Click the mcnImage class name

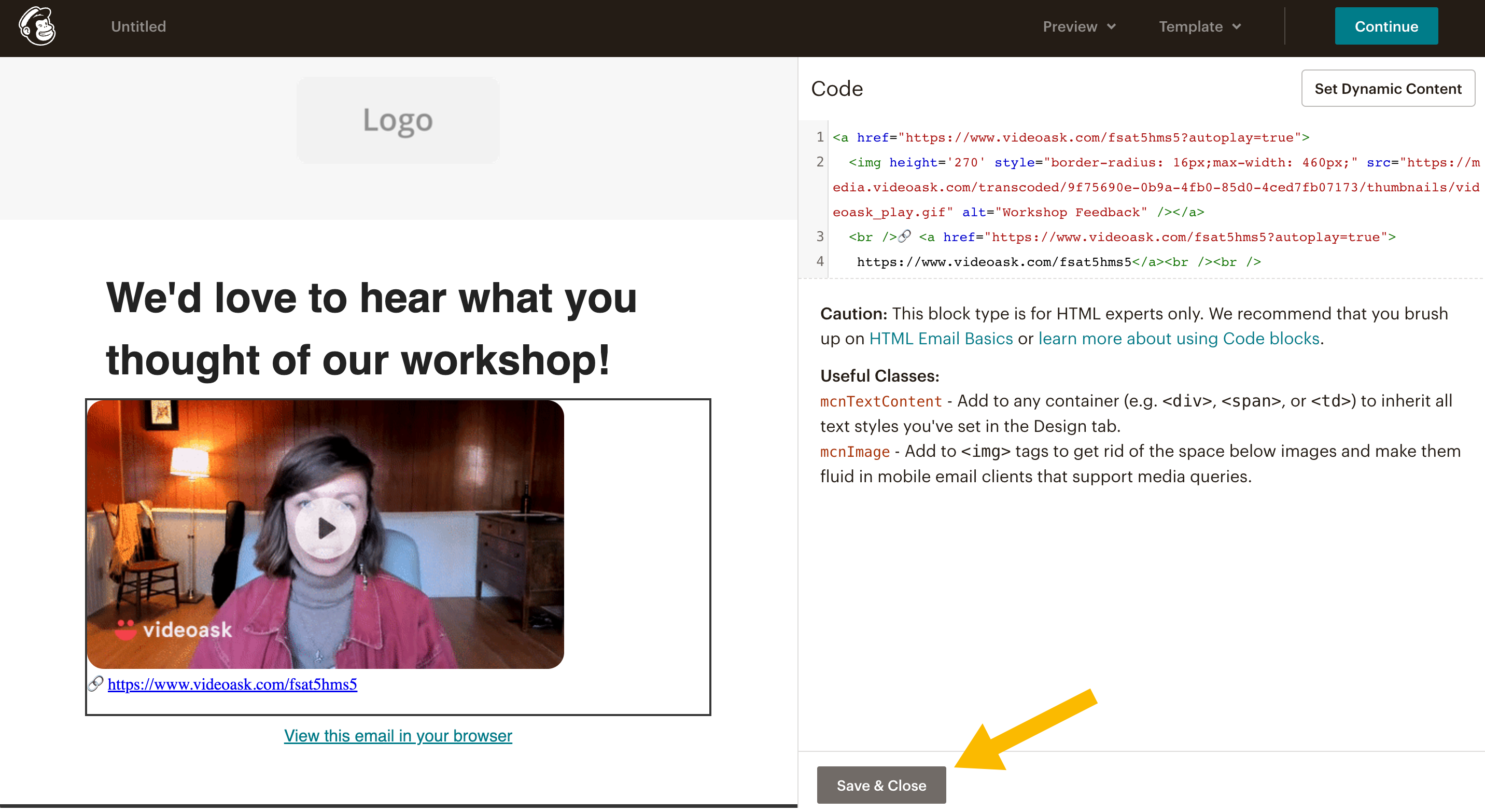point(855,451)
